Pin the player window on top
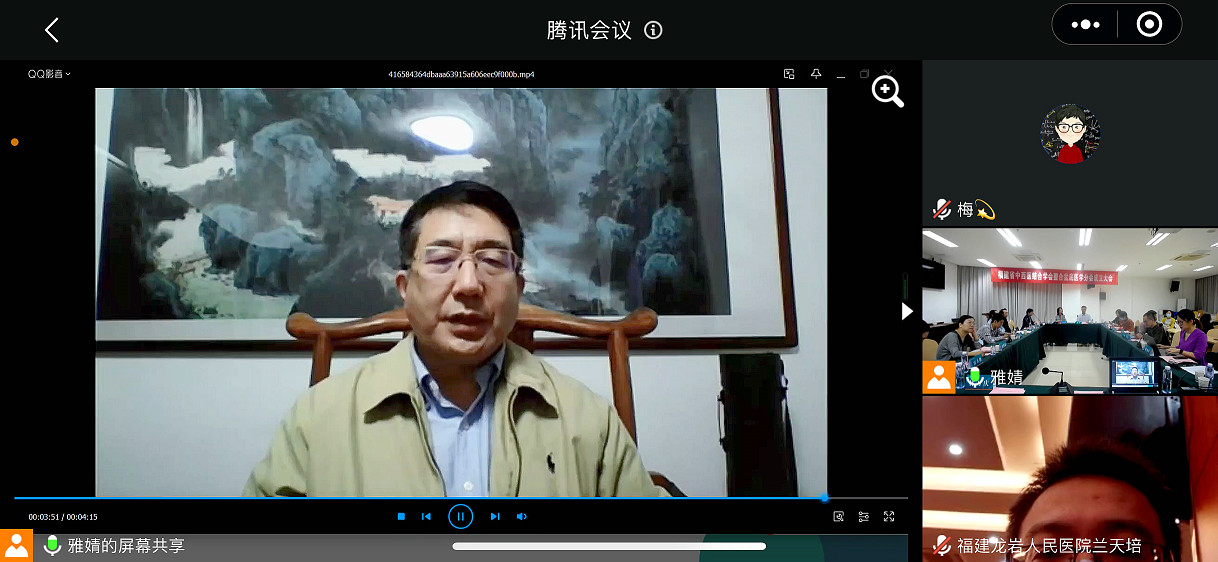This screenshot has height=562, width=1218. point(816,74)
